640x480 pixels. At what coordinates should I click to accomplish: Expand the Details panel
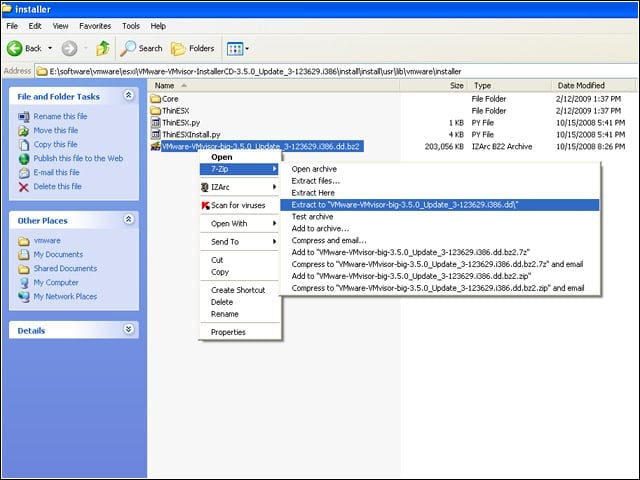coord(129,329)
